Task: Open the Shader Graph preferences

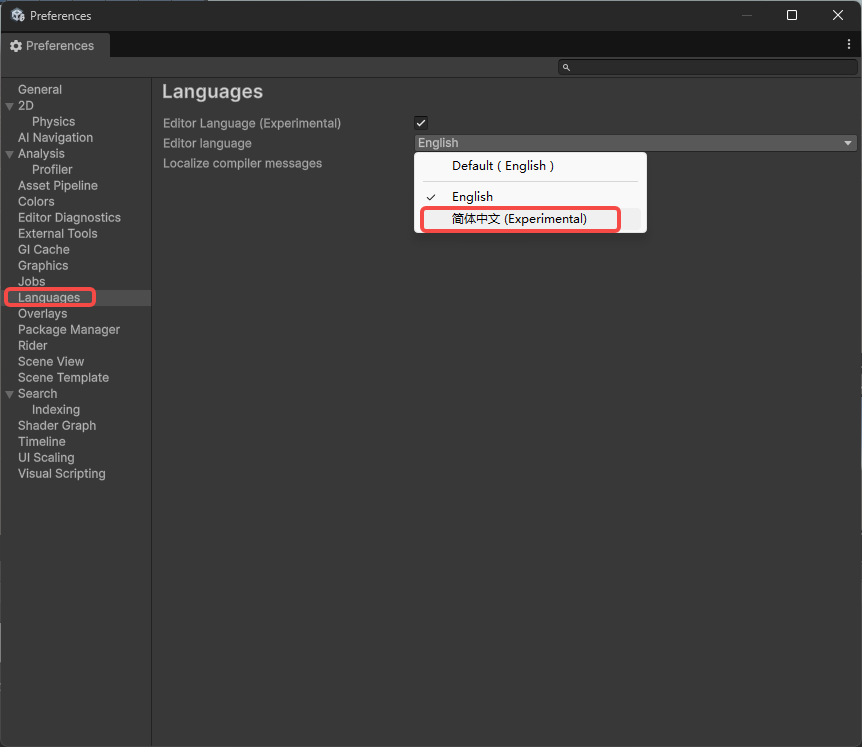Action: (57, 425)
